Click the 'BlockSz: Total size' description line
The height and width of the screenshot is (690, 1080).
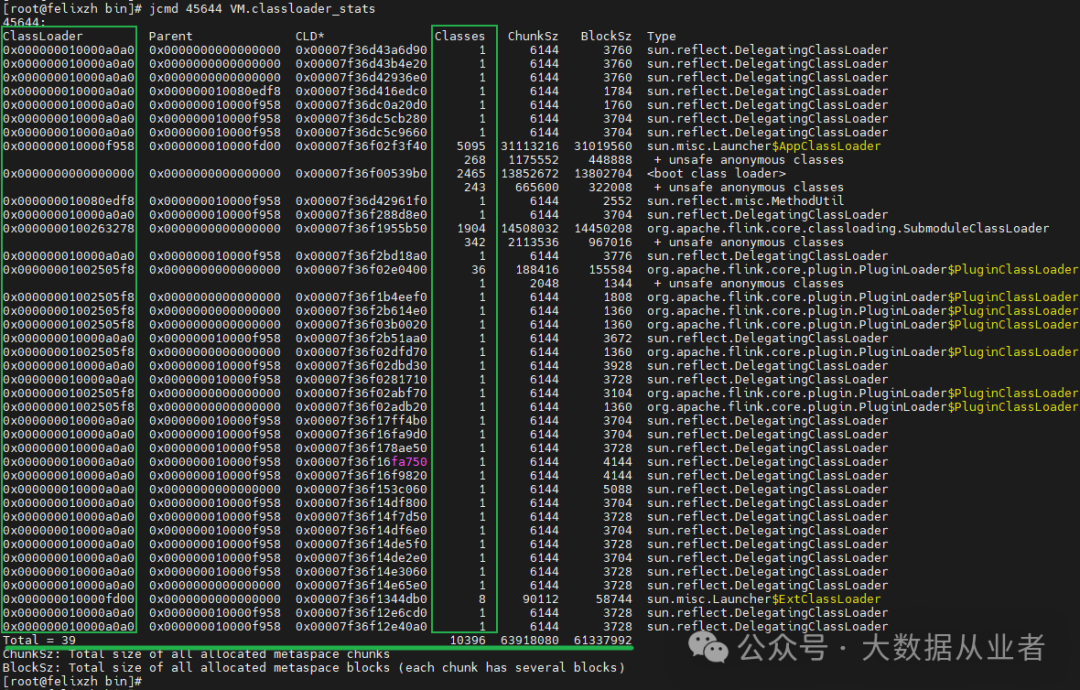coord(313,667)
